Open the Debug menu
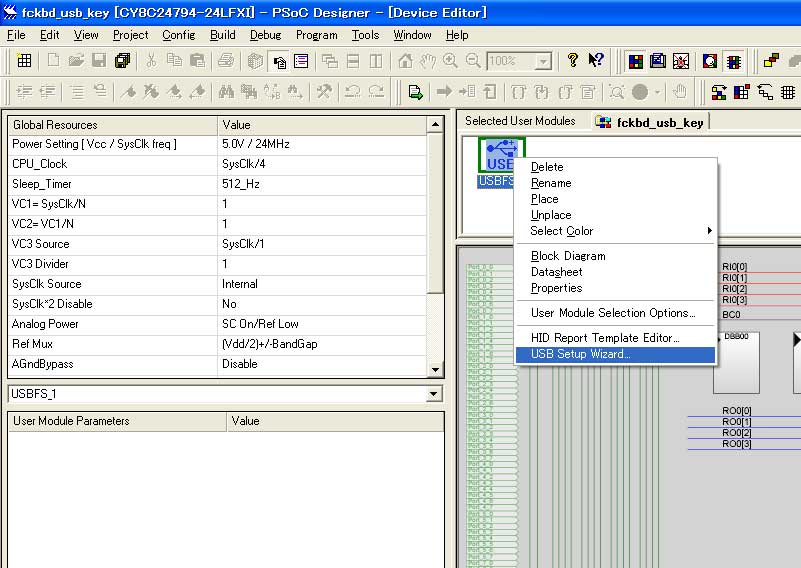Image resolution: width=801 pixels, height=568 pixels. coord(265,35)
